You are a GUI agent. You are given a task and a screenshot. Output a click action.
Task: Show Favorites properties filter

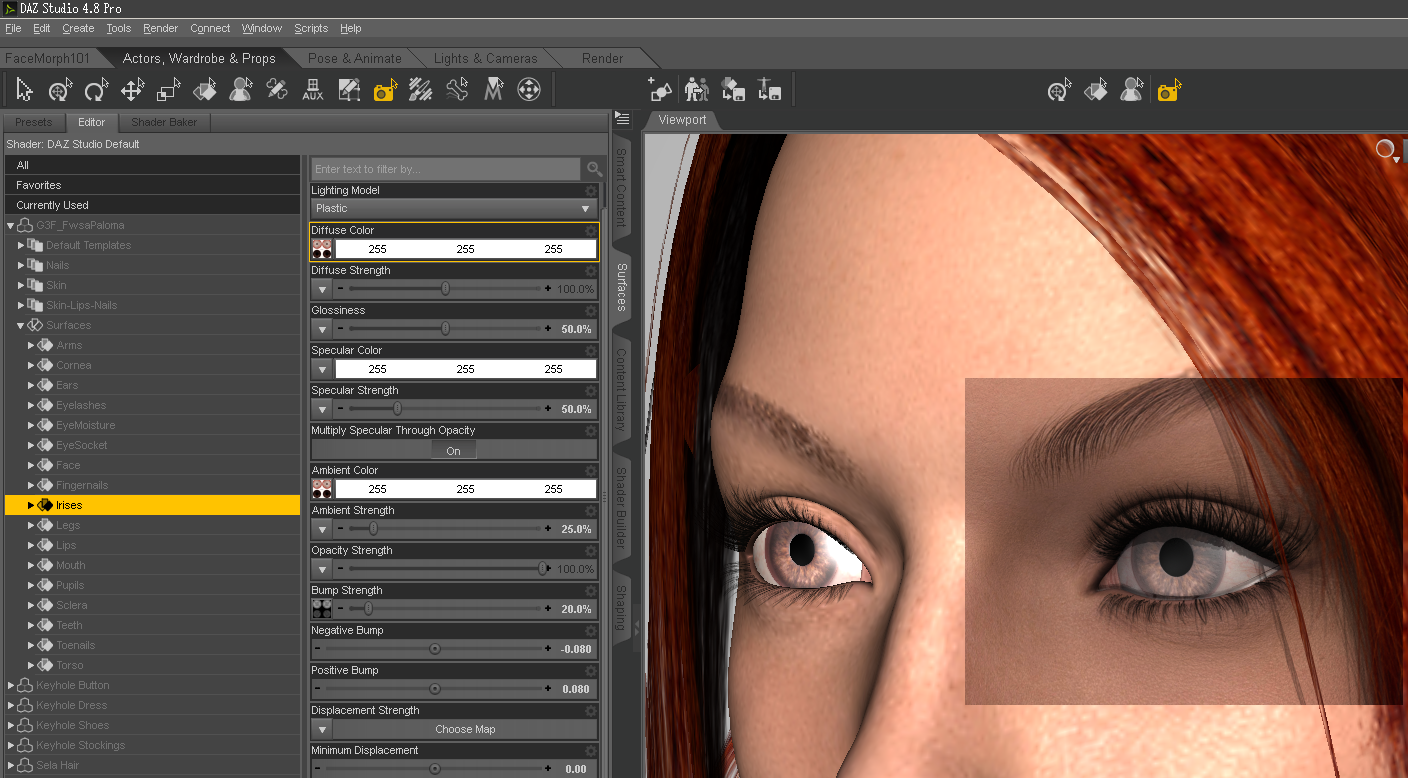(152, 185)
